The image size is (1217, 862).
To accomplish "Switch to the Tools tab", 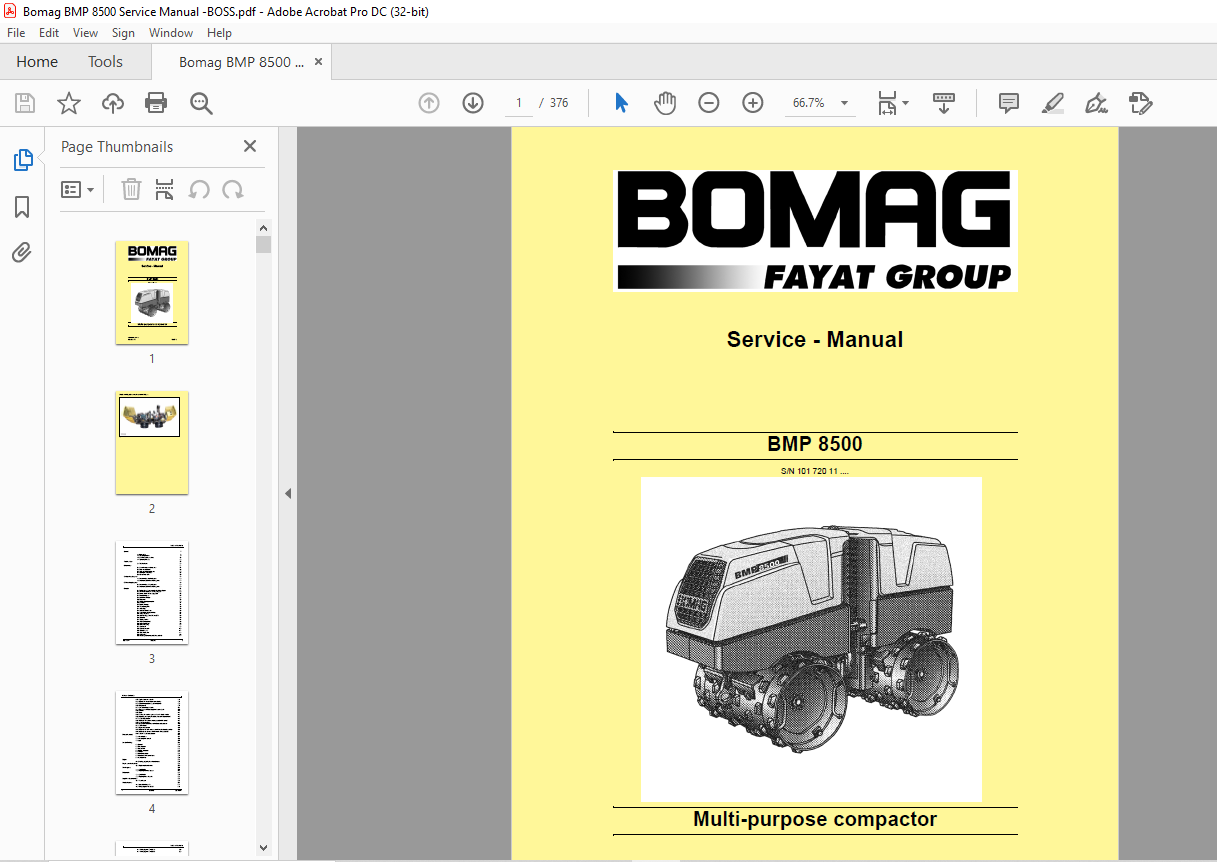I will tap(105, 62).
